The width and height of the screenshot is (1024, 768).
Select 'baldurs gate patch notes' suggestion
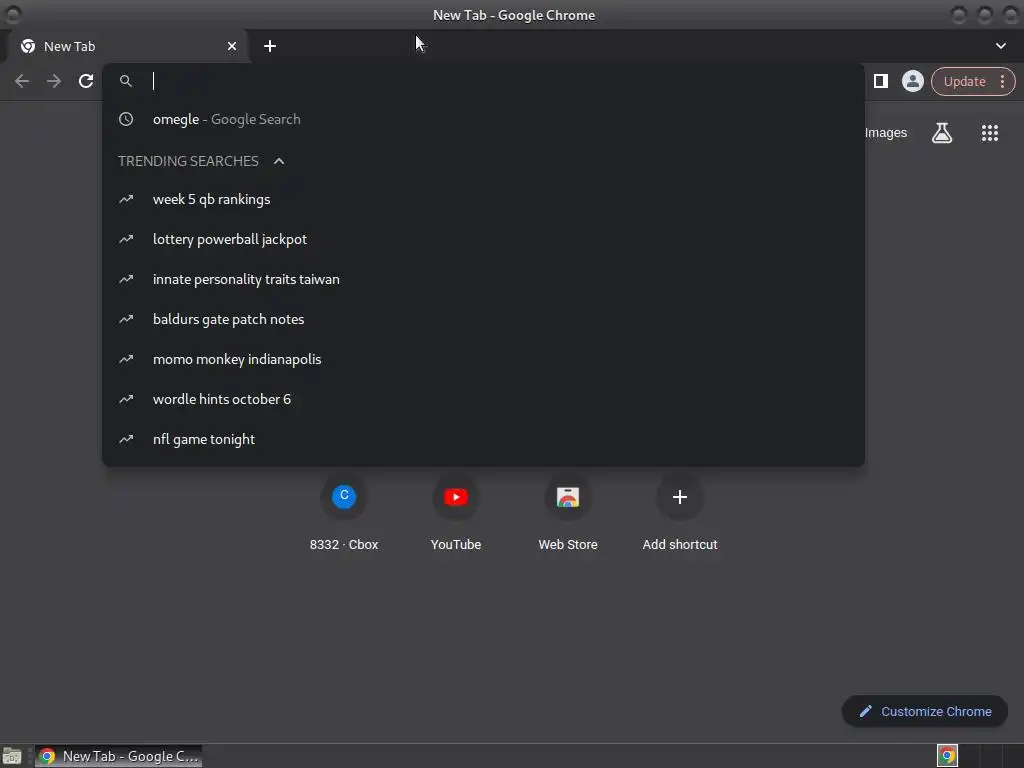click(x=483, y=319)
